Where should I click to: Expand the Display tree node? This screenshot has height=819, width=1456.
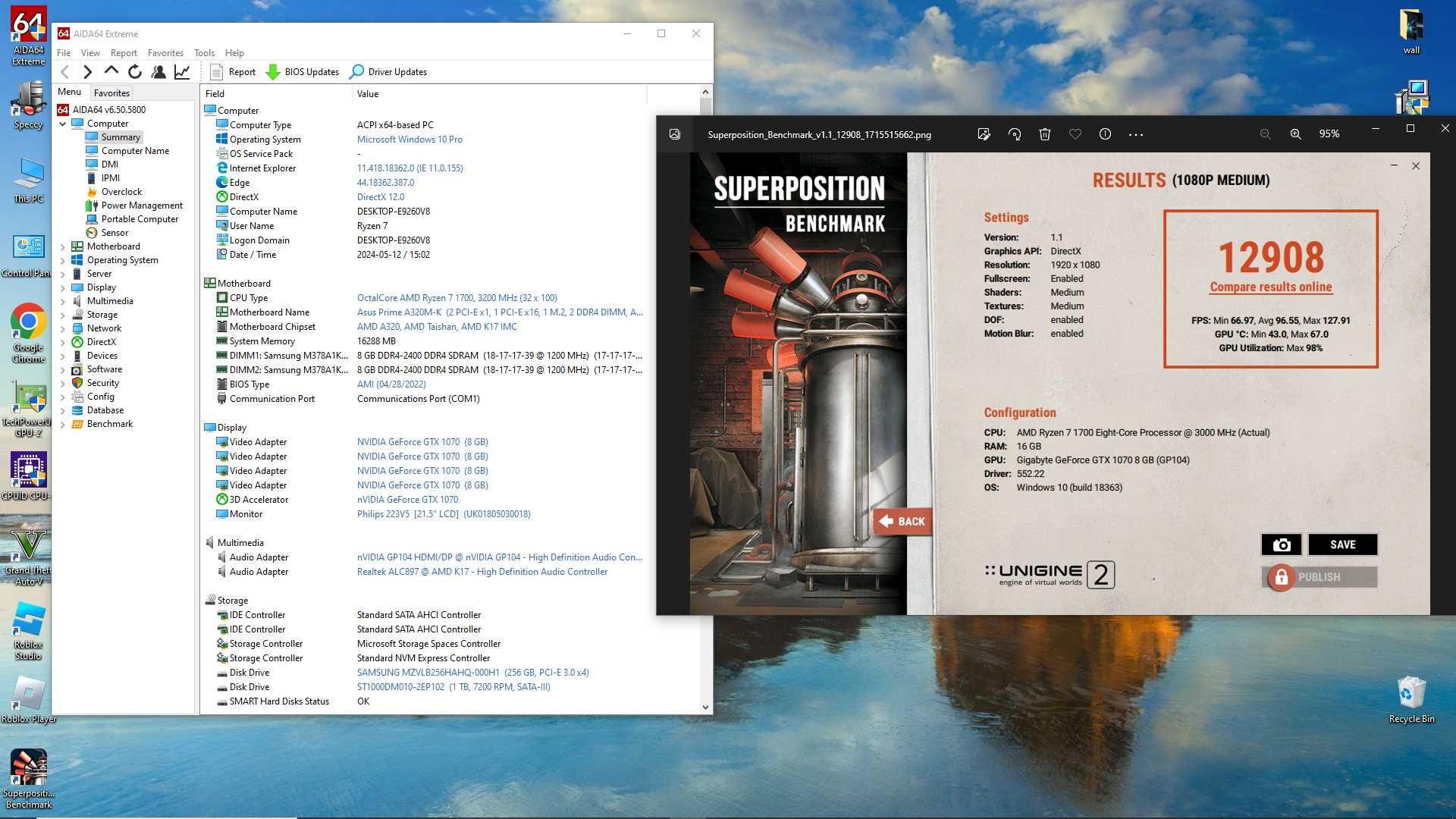63,287
